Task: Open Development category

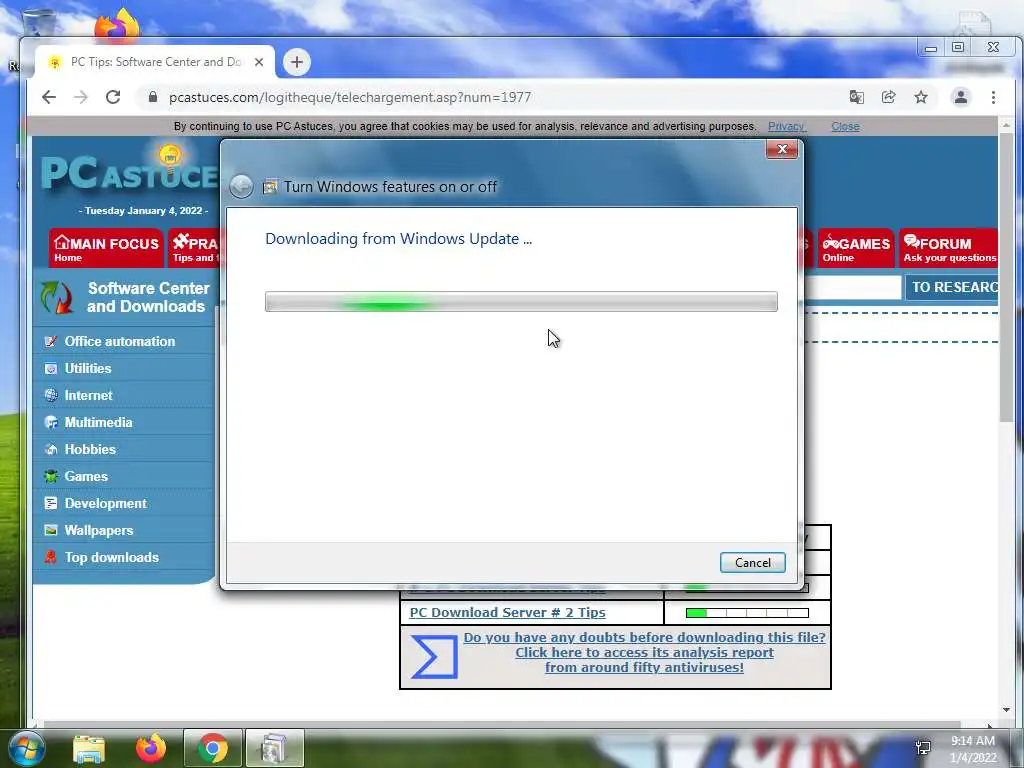Action: 105,504
